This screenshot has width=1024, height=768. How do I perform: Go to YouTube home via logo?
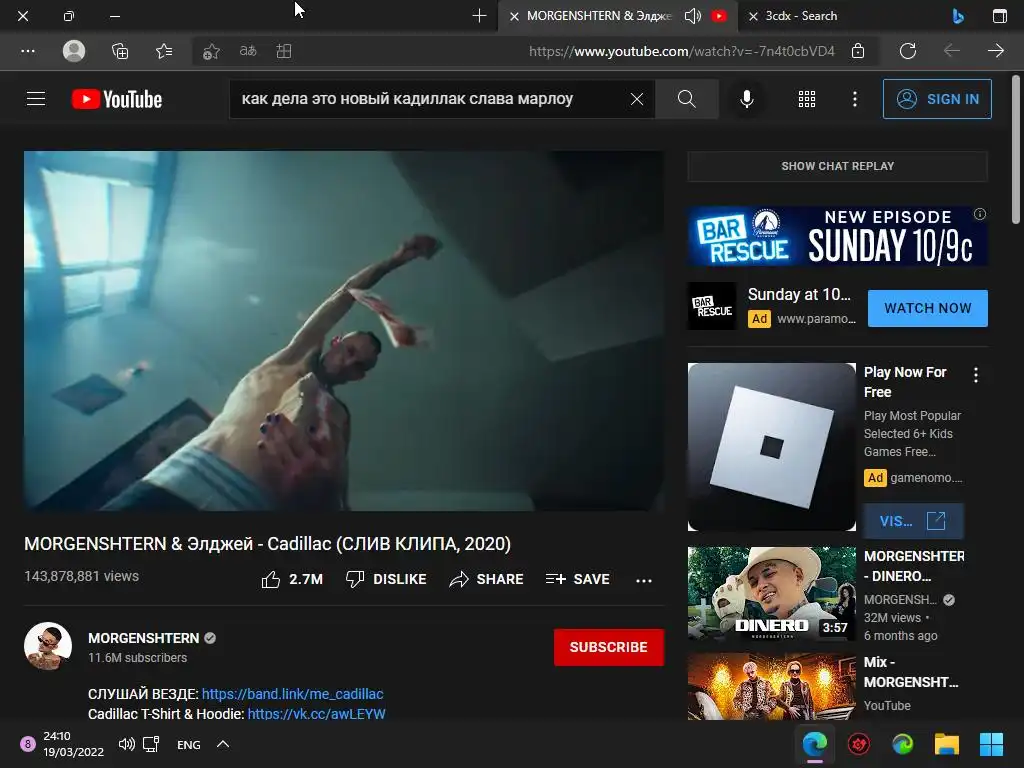116,99
